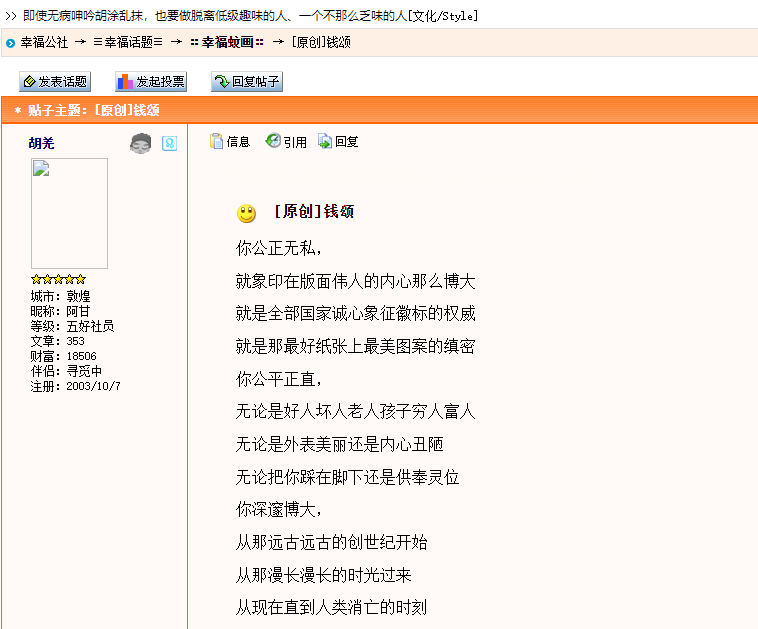Click the 发起投票 button
Screen dimensions: 758x629
(151, 81)
